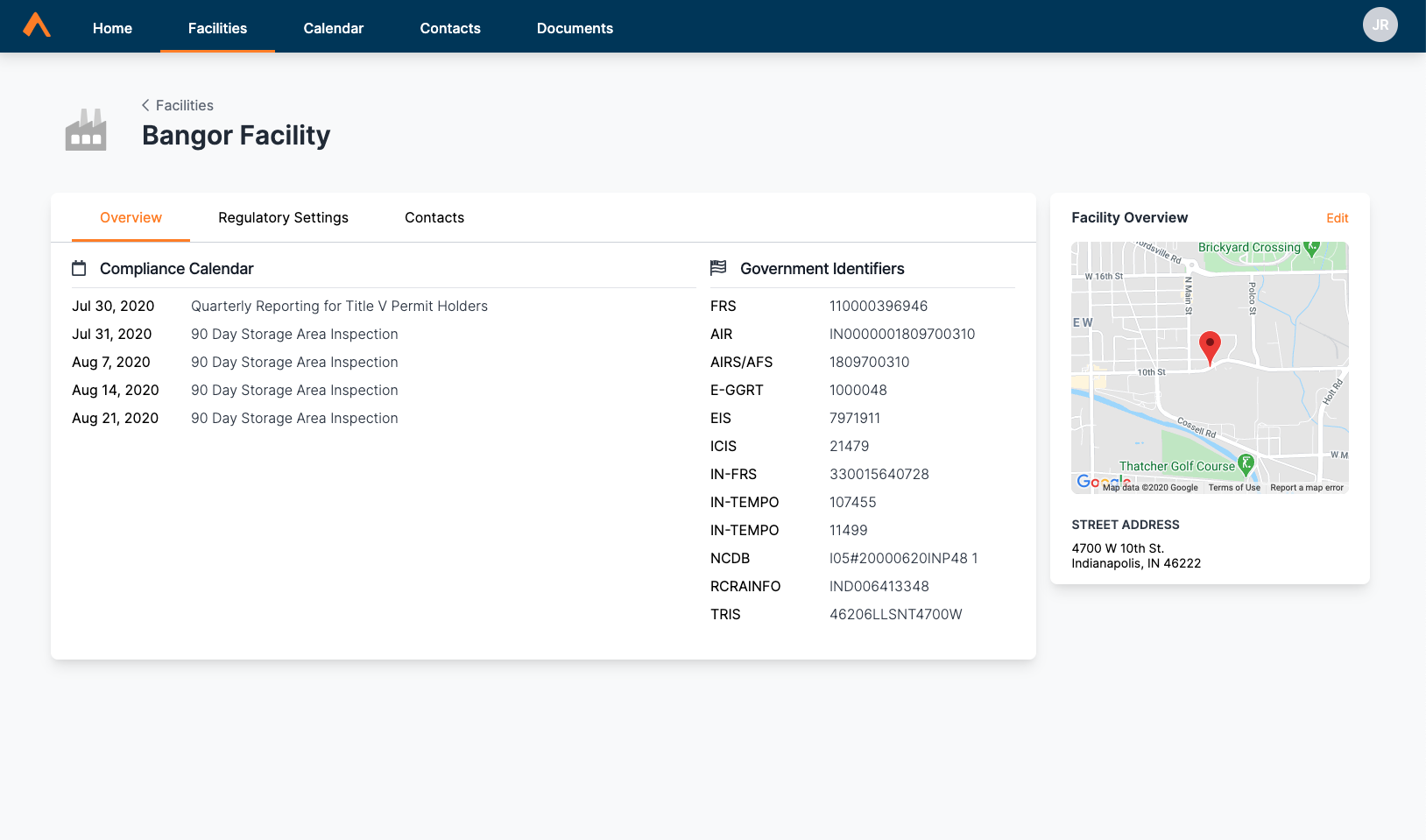Open Quarterly Reporting for Title V entry
Screen dimensions: 1426x840
click(x=339, y=307)
